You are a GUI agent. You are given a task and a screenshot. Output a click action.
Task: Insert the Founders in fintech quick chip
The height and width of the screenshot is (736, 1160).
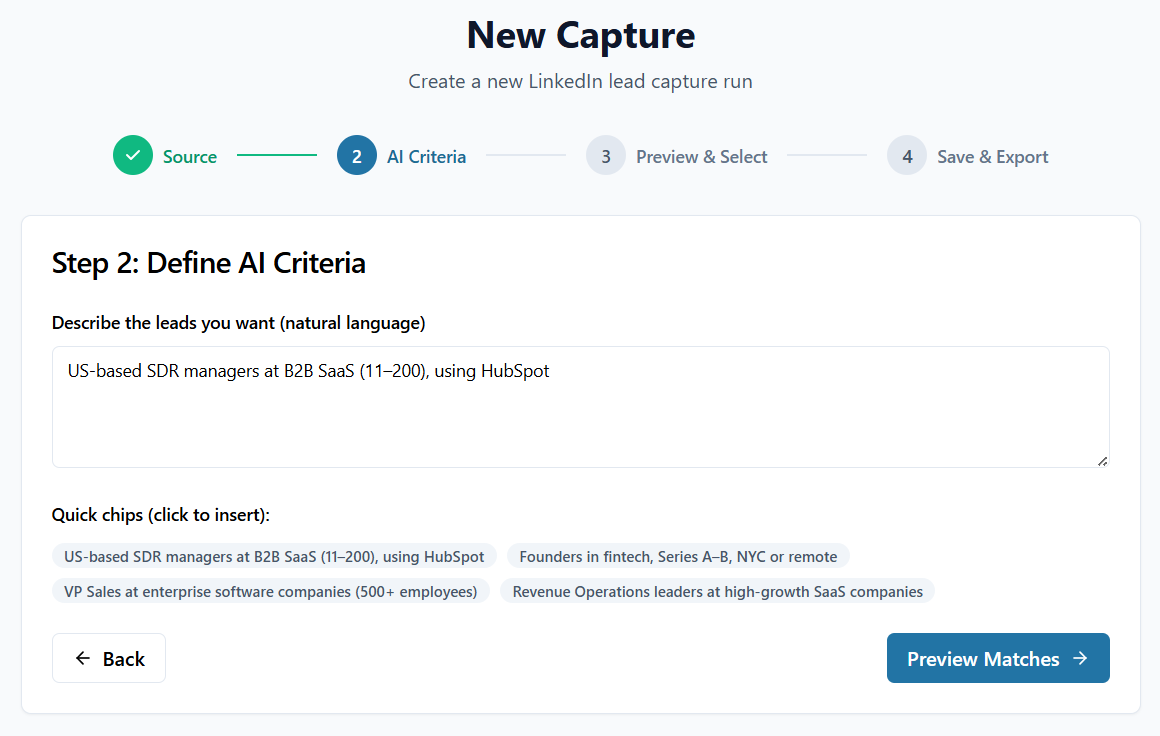click(678, 556)
